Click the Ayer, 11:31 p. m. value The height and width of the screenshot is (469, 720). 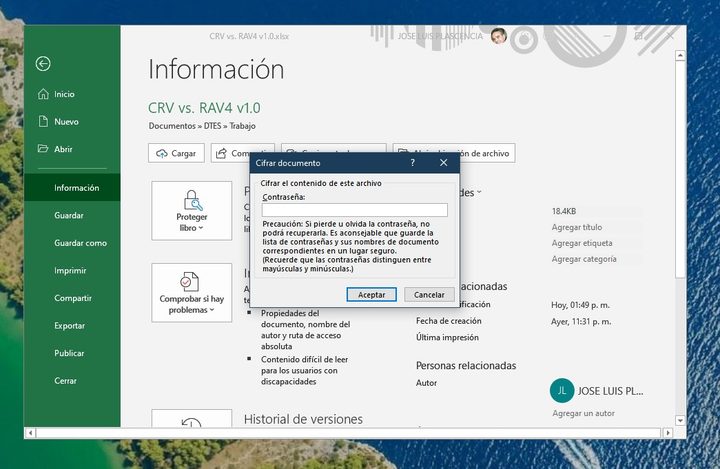click(x=581, y=322)
